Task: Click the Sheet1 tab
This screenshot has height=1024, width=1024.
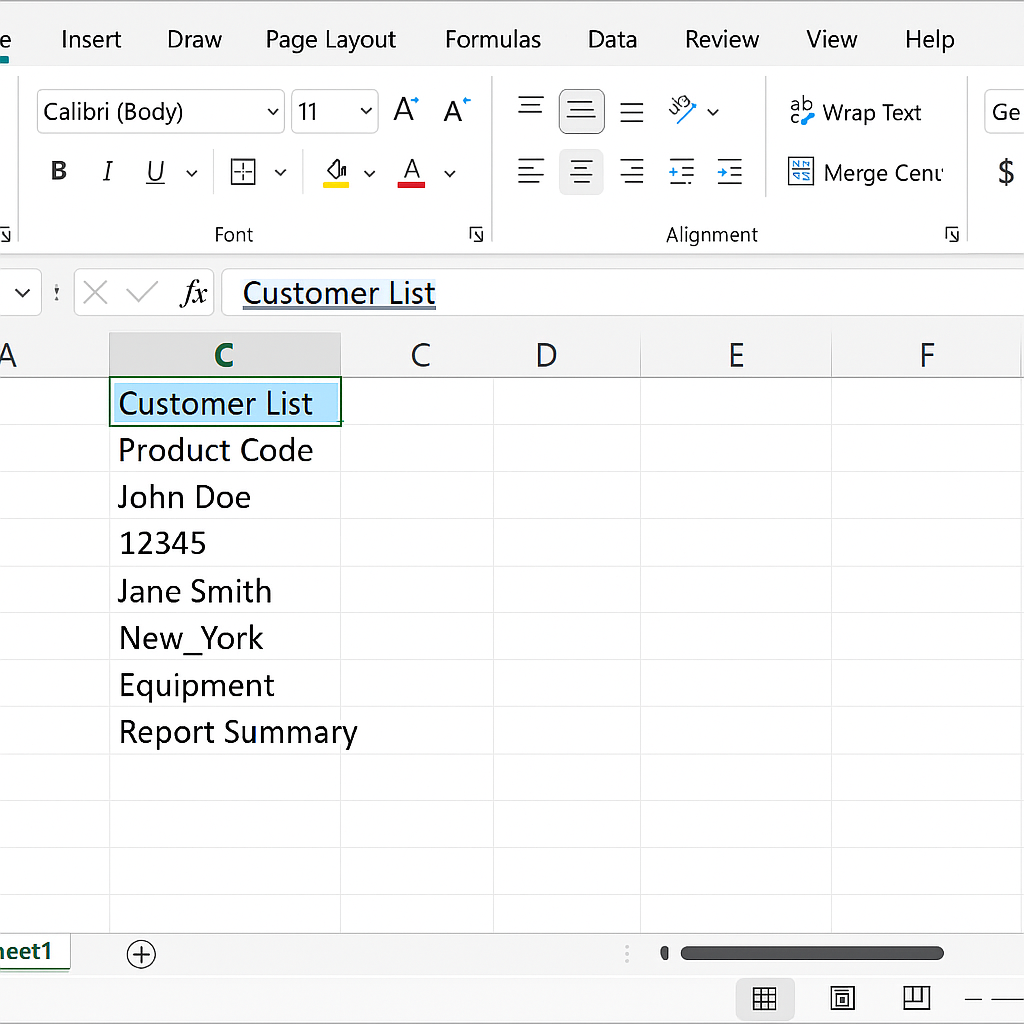Action: pyautogui.click(x=34, y=952)
